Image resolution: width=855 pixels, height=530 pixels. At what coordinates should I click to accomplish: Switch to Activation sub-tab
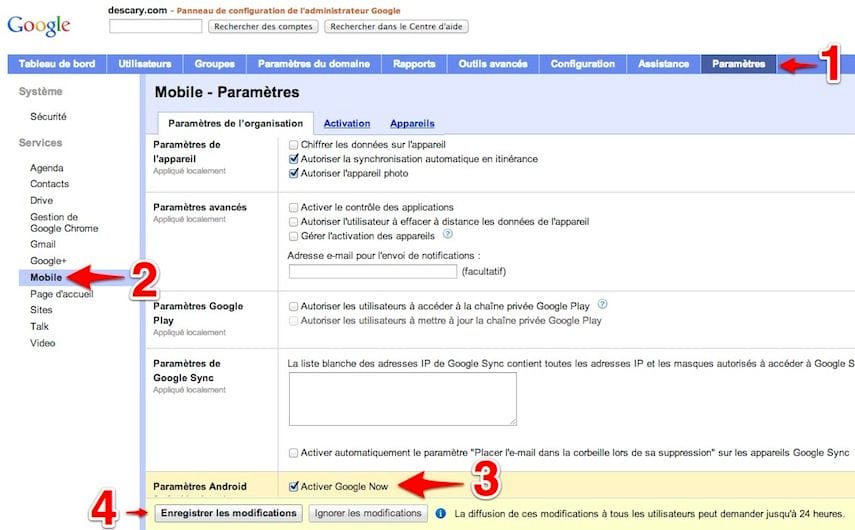click(x=347, y=123)
